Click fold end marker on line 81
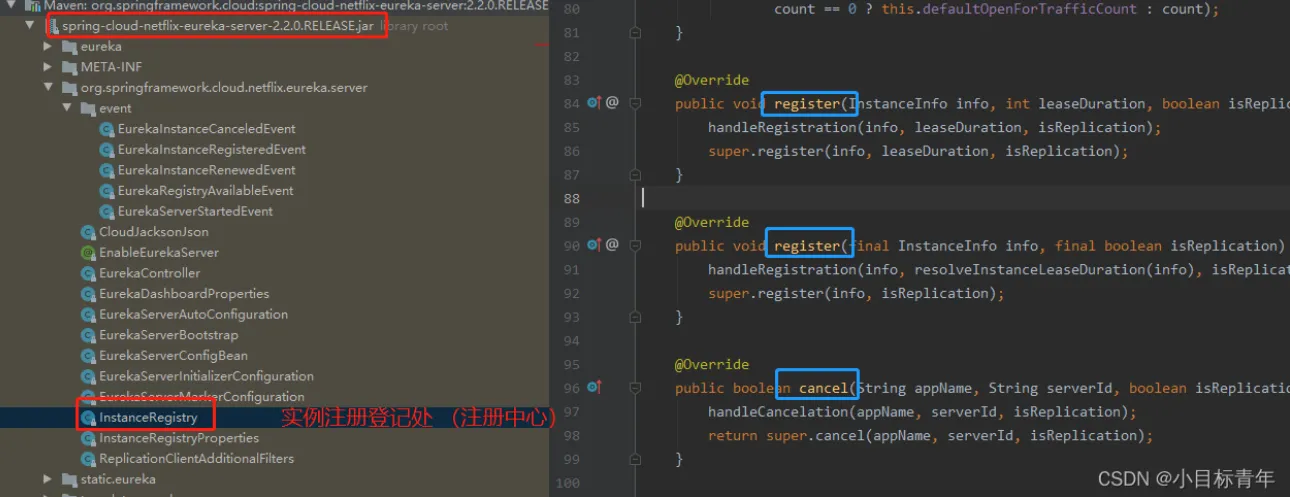1290x497 pixels. pos(636,33)
